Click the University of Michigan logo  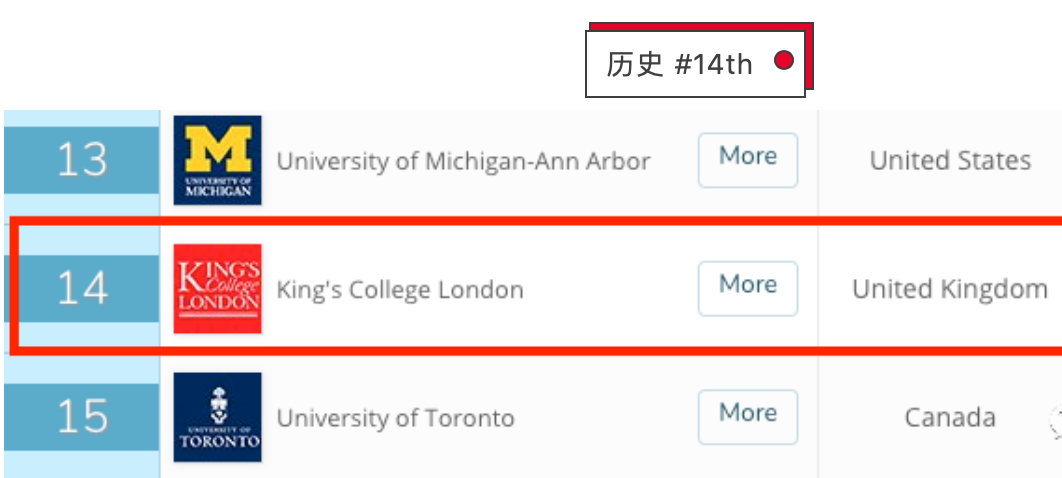pyautogui.click(x=217, y=160)
